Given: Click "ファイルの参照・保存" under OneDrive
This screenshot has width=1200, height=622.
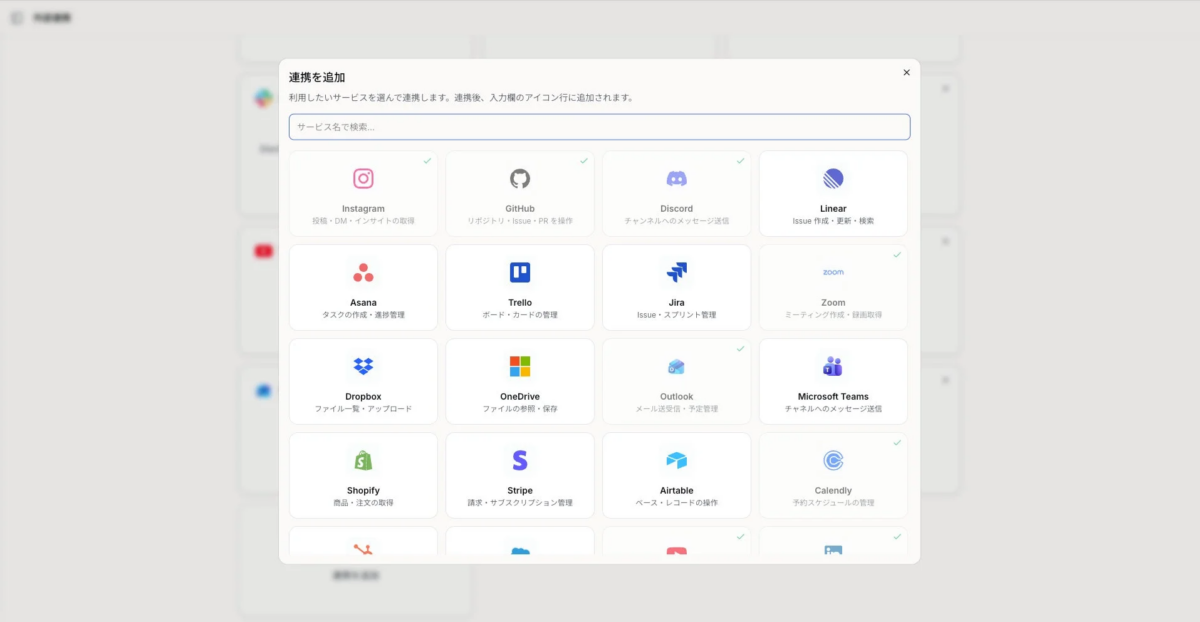Looking at the screenshot, I should (520, 409).
